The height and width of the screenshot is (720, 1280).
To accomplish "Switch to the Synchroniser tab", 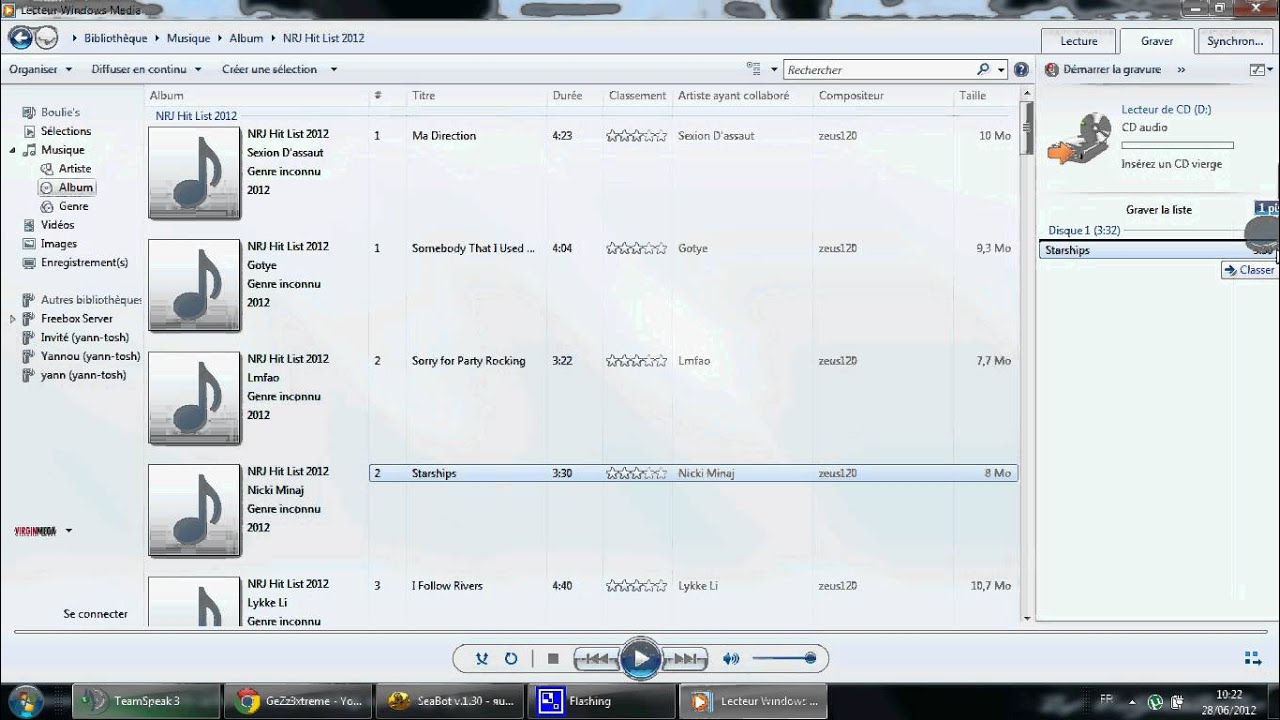I will [x=1235, y=41].
